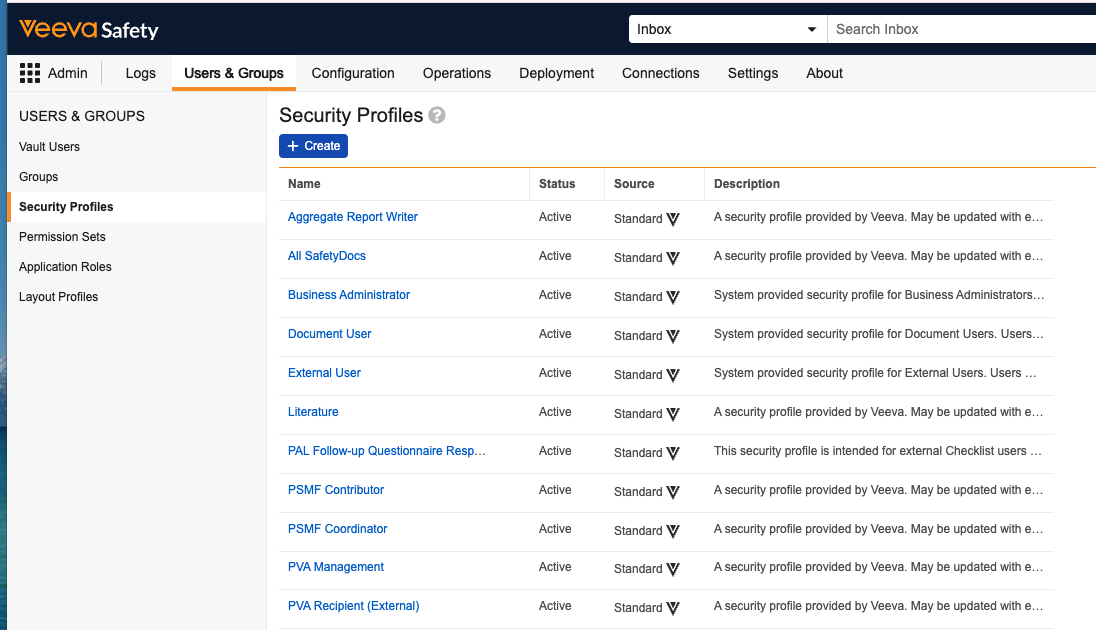This screenshot has height=630, width=1096.
Task: Click the Name column header
Action: tap(304, 184)
